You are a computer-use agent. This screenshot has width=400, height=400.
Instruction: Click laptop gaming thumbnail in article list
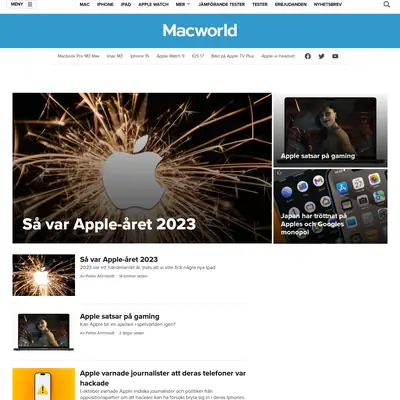44,332
